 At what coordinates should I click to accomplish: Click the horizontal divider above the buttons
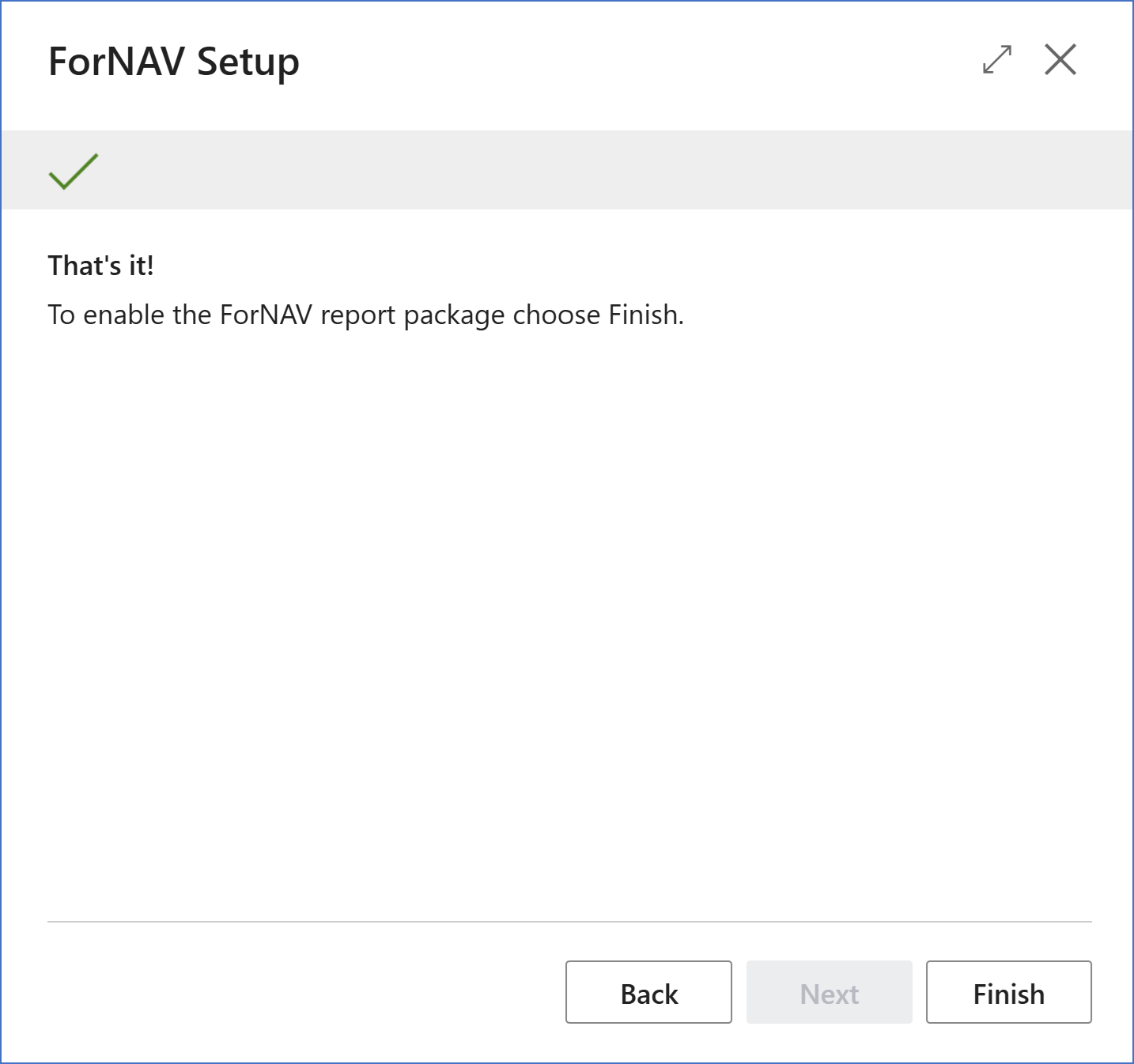569,922
